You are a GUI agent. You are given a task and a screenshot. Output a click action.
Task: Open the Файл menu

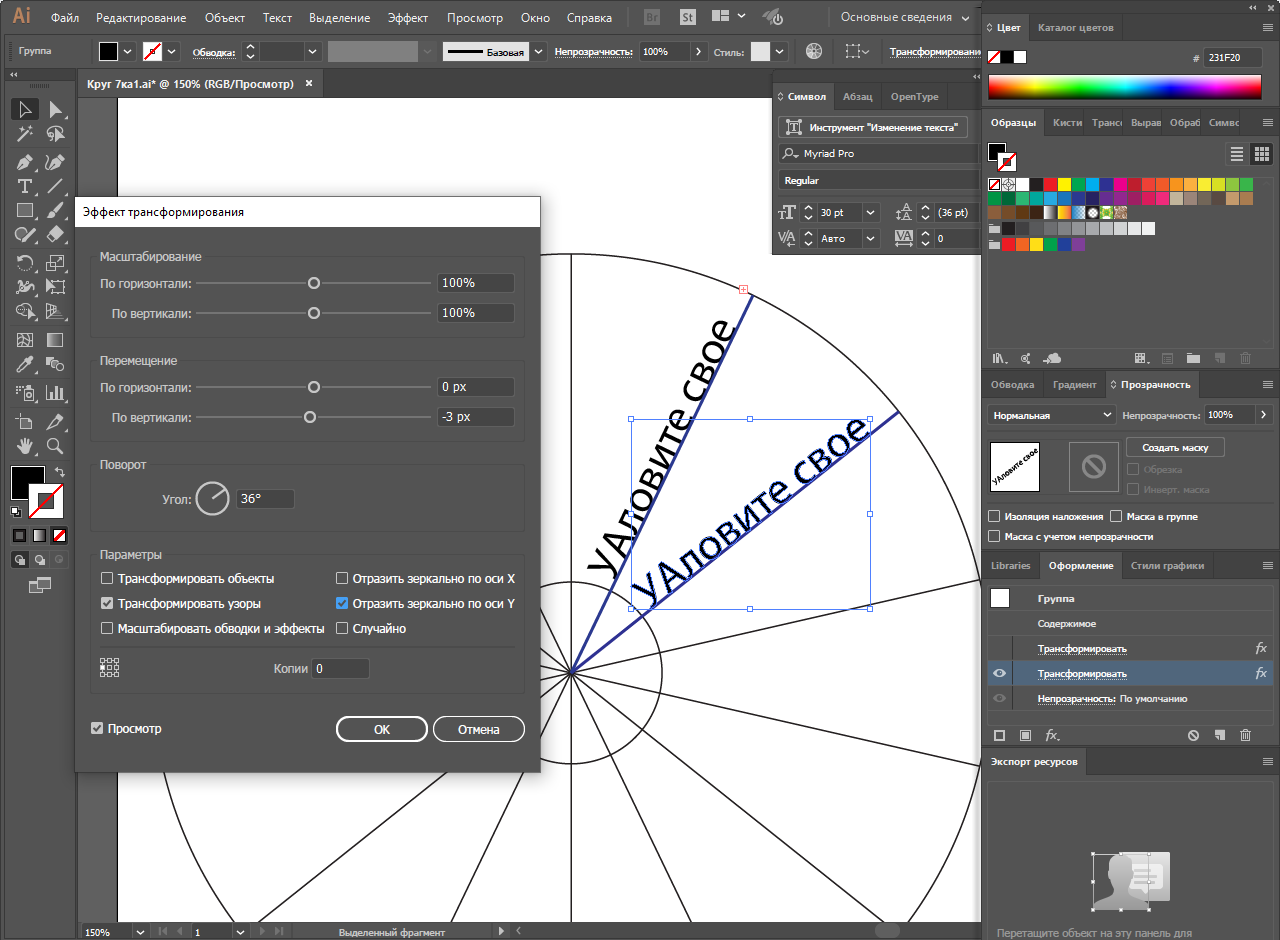click(x=64, y=18)
